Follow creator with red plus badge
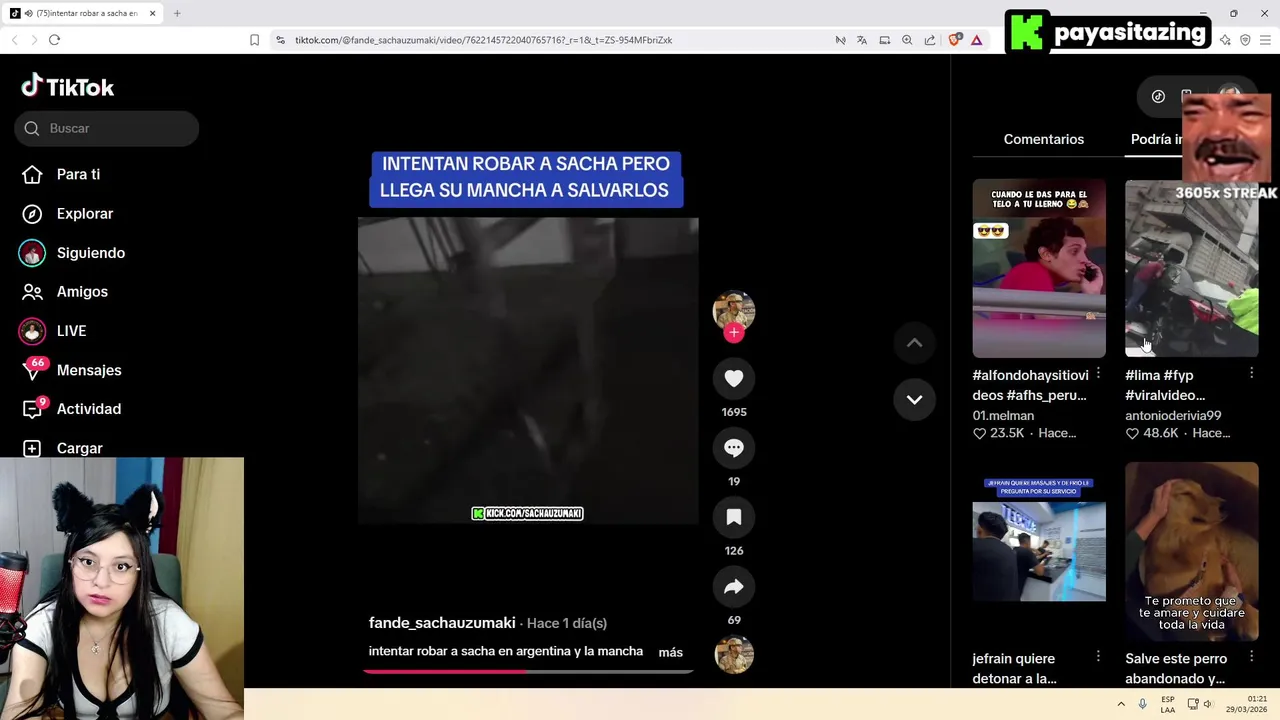The height and width of the screenshot is (720, 1280). pyautogui.click(x=734, y=333)
